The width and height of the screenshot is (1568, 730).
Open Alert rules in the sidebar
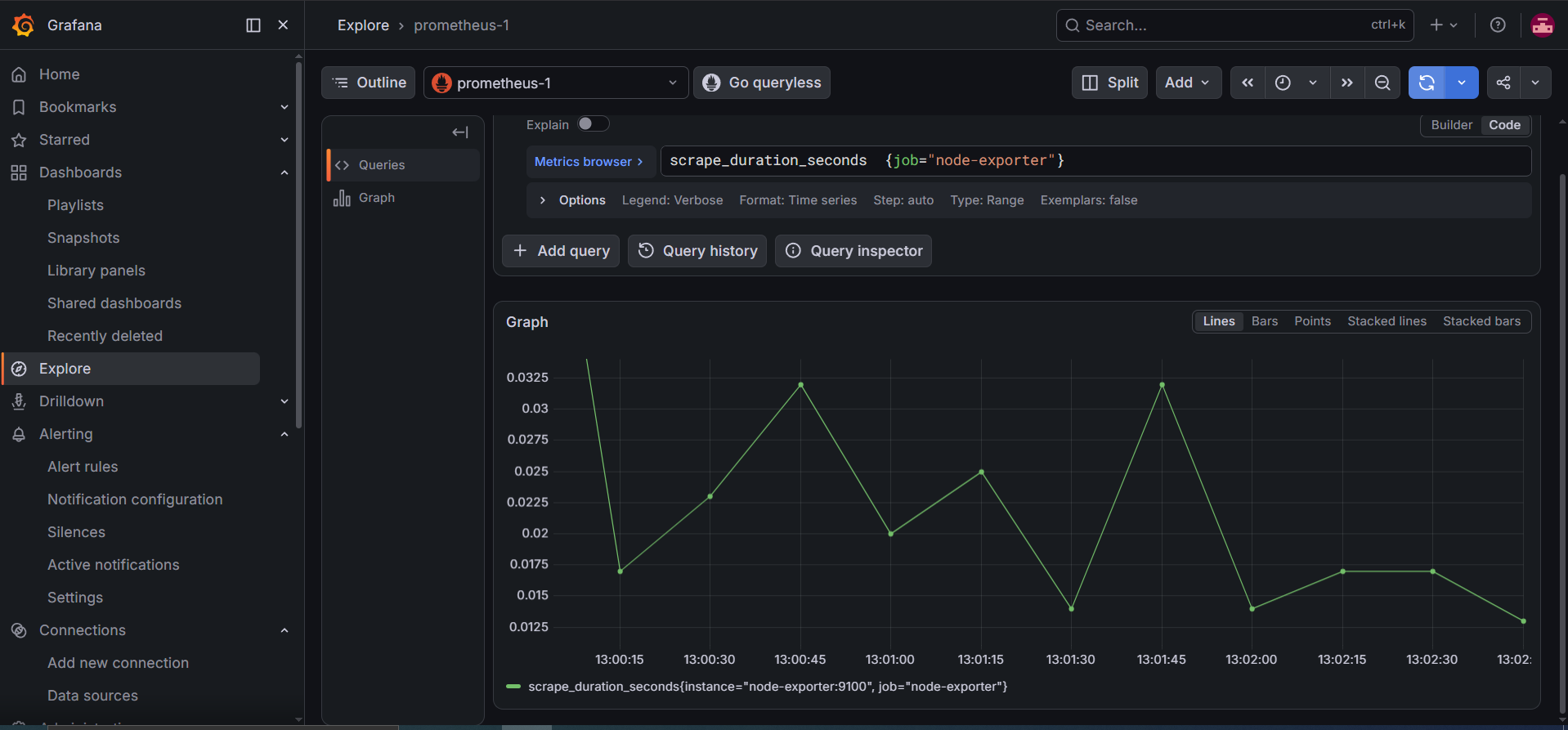pos(83,467)
